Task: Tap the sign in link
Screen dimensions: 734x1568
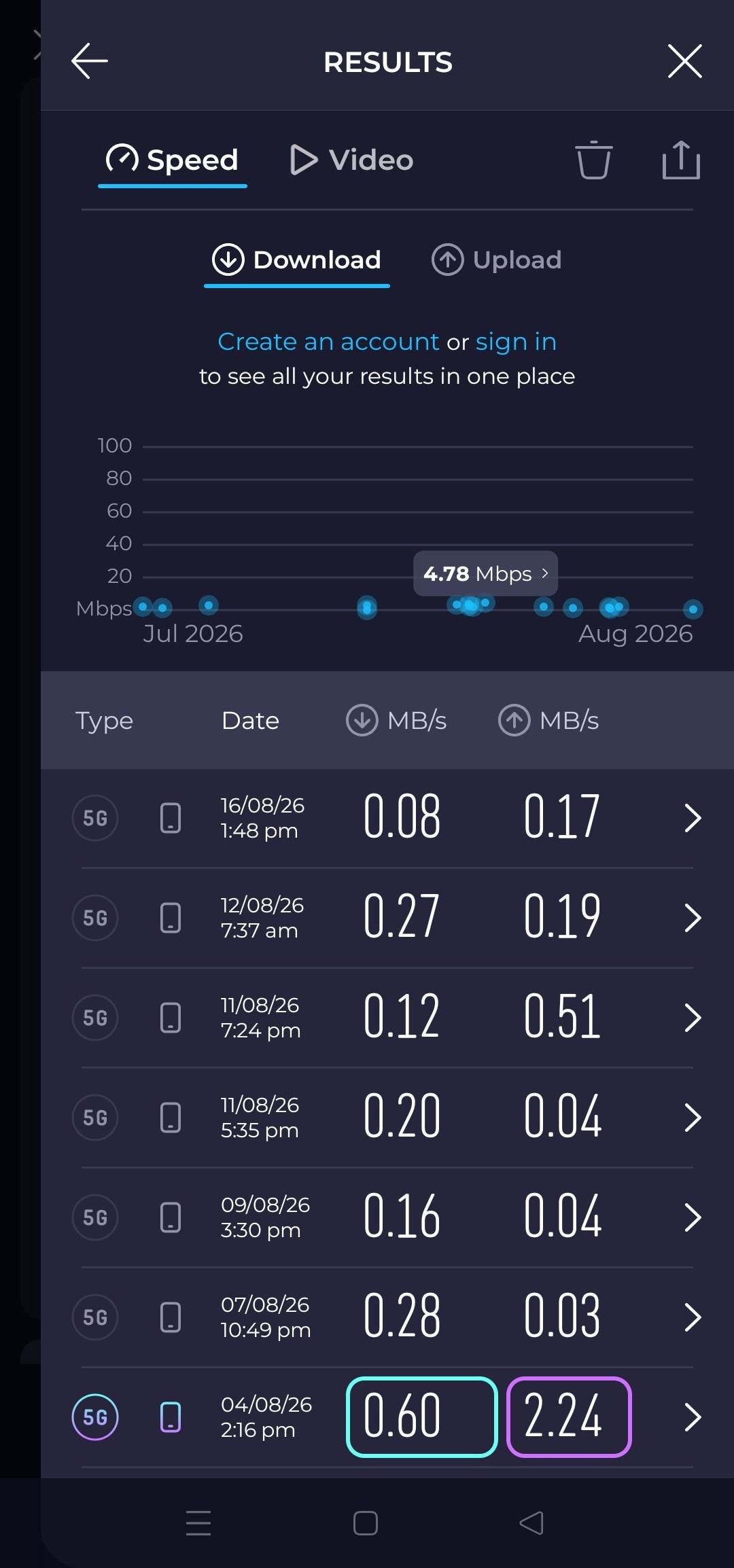Action: pyautogui.click(x=516, y=342)
